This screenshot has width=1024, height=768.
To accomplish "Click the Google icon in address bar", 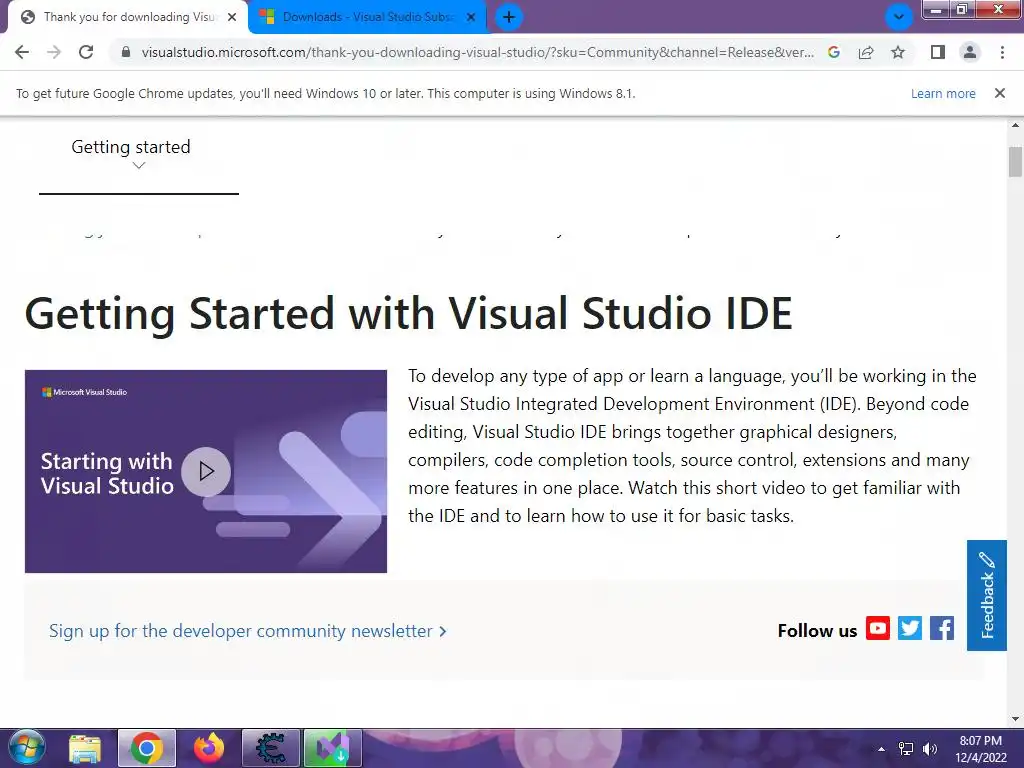I will (x=833, y=52).
